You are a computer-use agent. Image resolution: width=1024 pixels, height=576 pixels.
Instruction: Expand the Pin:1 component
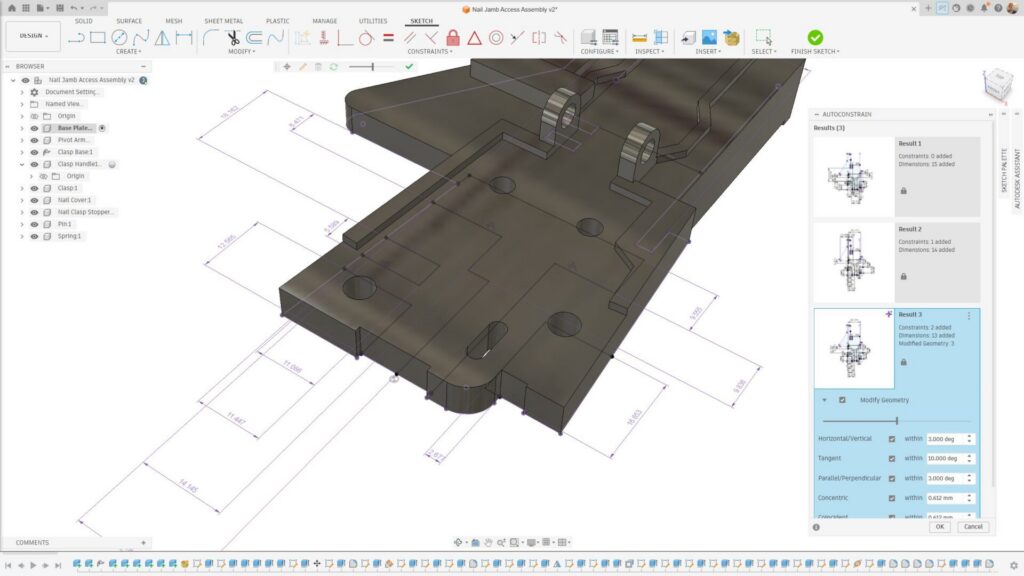click(x=22, y=224)
